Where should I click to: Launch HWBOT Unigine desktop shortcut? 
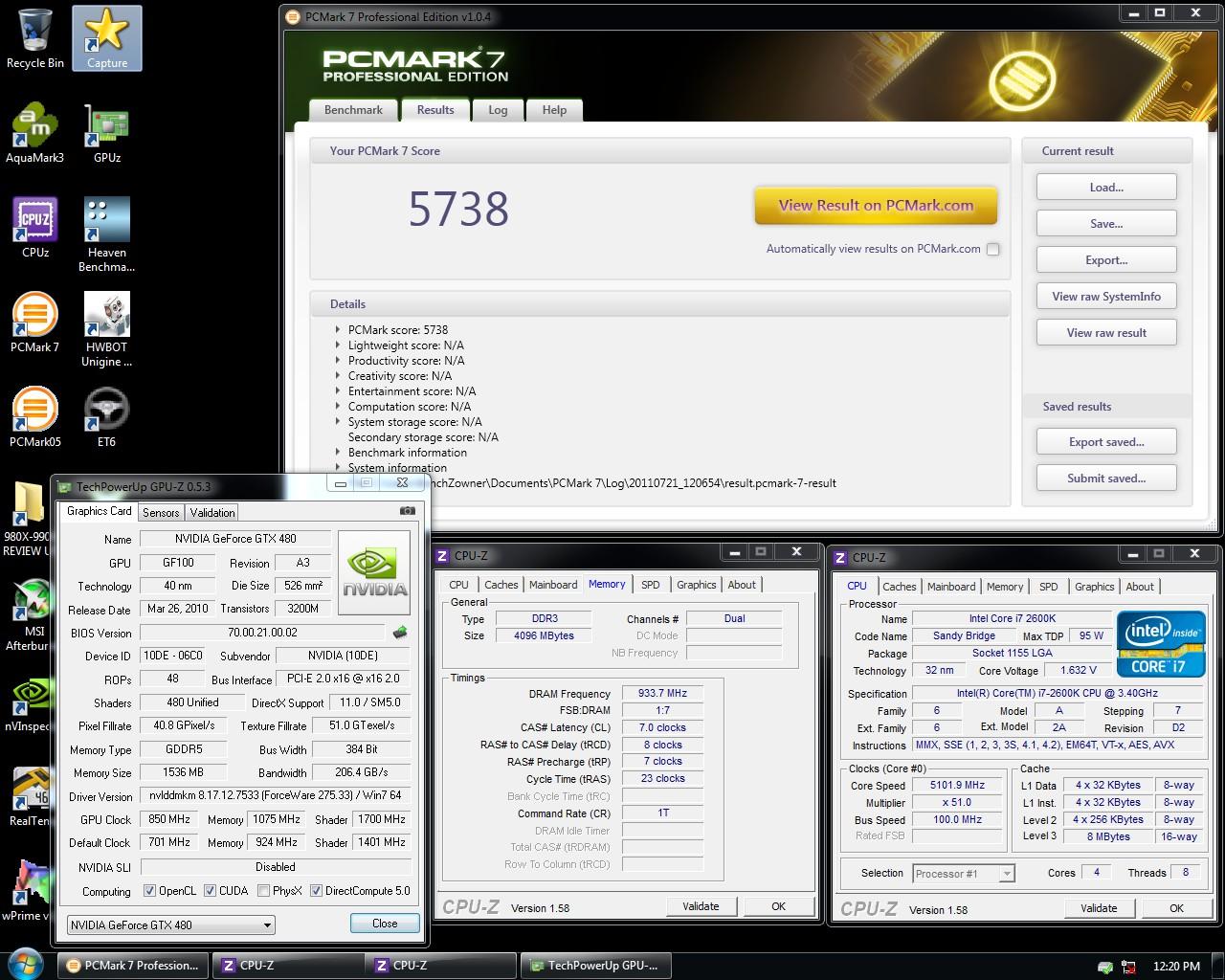[107, 329]
